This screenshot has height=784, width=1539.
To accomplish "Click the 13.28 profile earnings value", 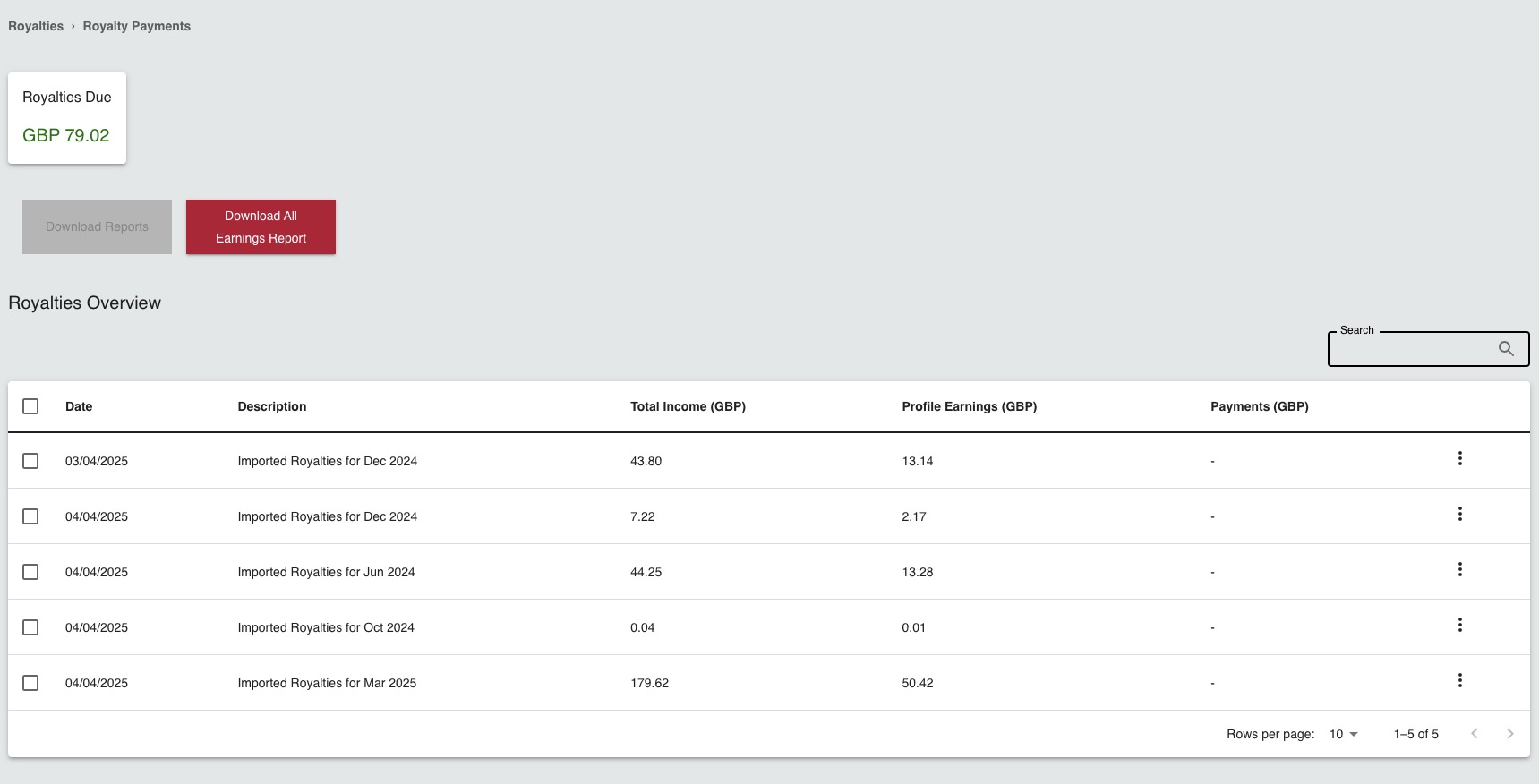I will click(x=918, y=572).
